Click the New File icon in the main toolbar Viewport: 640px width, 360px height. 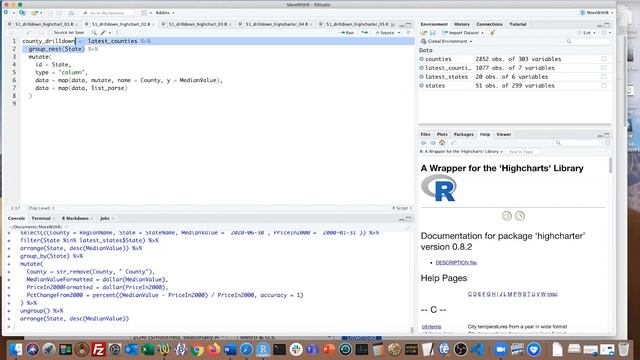6,13
